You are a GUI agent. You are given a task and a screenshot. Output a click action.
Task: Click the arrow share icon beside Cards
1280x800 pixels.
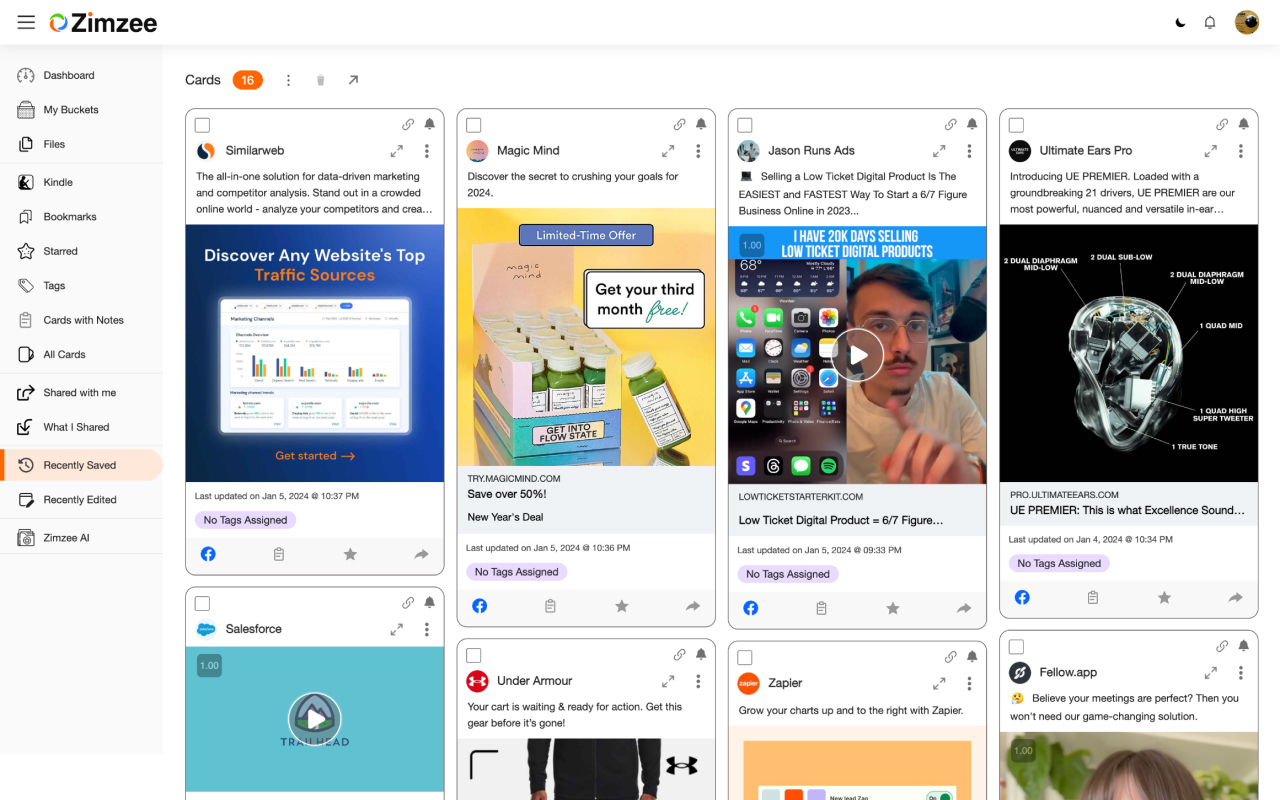tap(353, 80)
